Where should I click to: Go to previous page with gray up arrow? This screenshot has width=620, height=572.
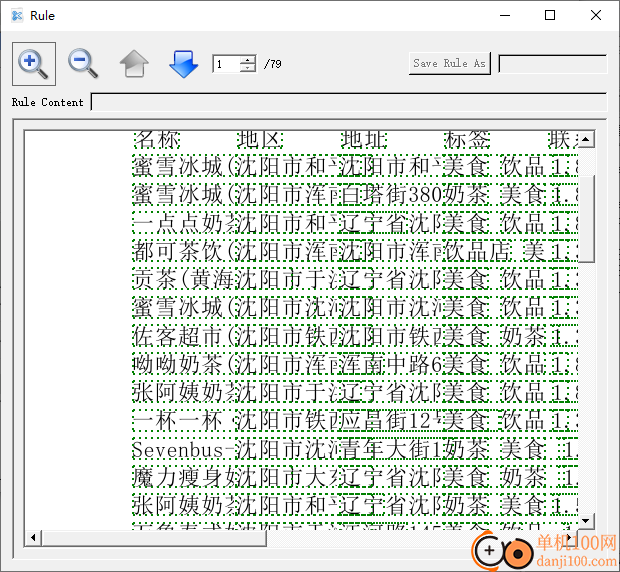tap(134, 64)
